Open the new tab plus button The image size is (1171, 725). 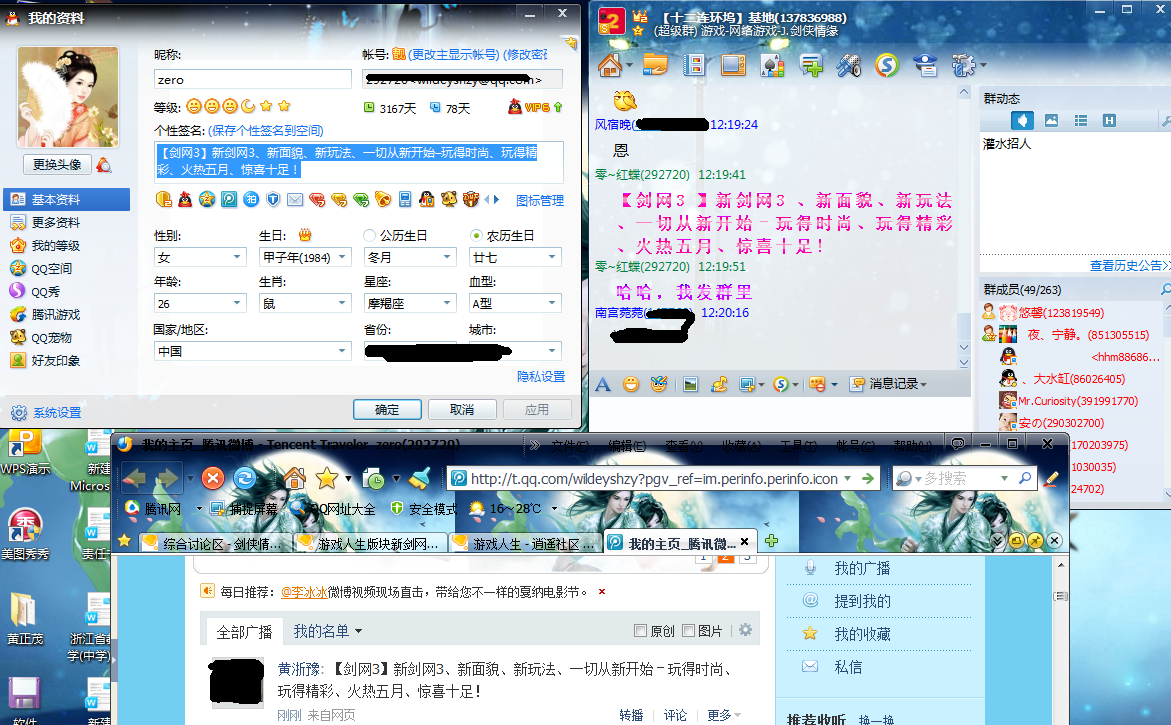click(771, 541)
